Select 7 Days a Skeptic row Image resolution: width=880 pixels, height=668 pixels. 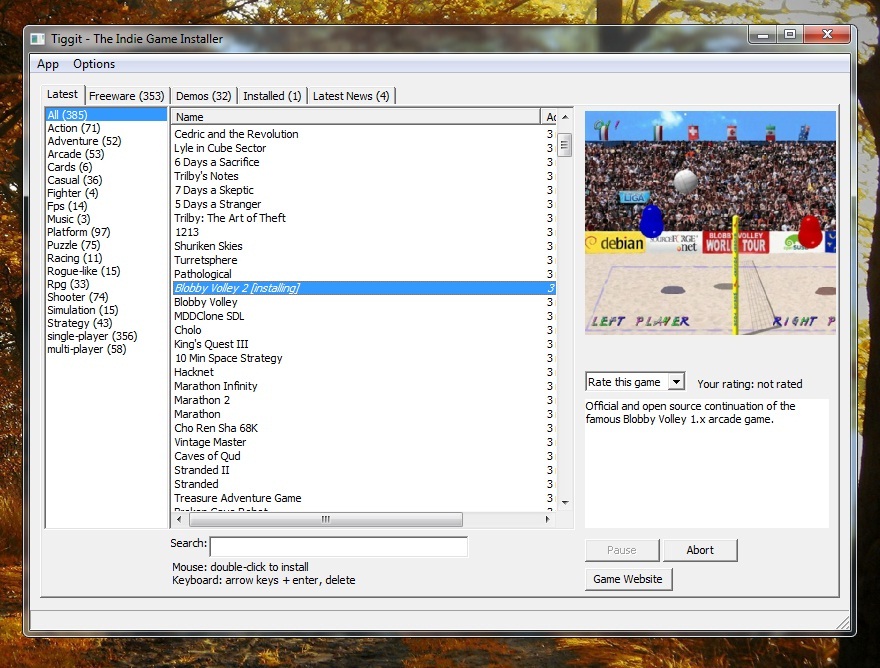click(364, 190)
